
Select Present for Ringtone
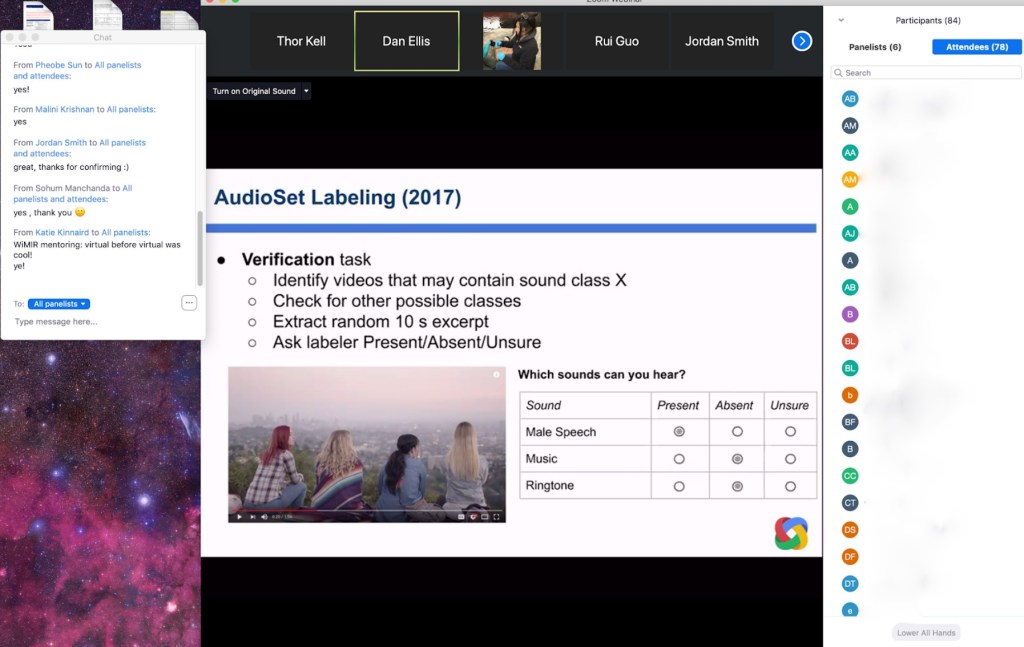pyautogui.click(x=679, y=486)
